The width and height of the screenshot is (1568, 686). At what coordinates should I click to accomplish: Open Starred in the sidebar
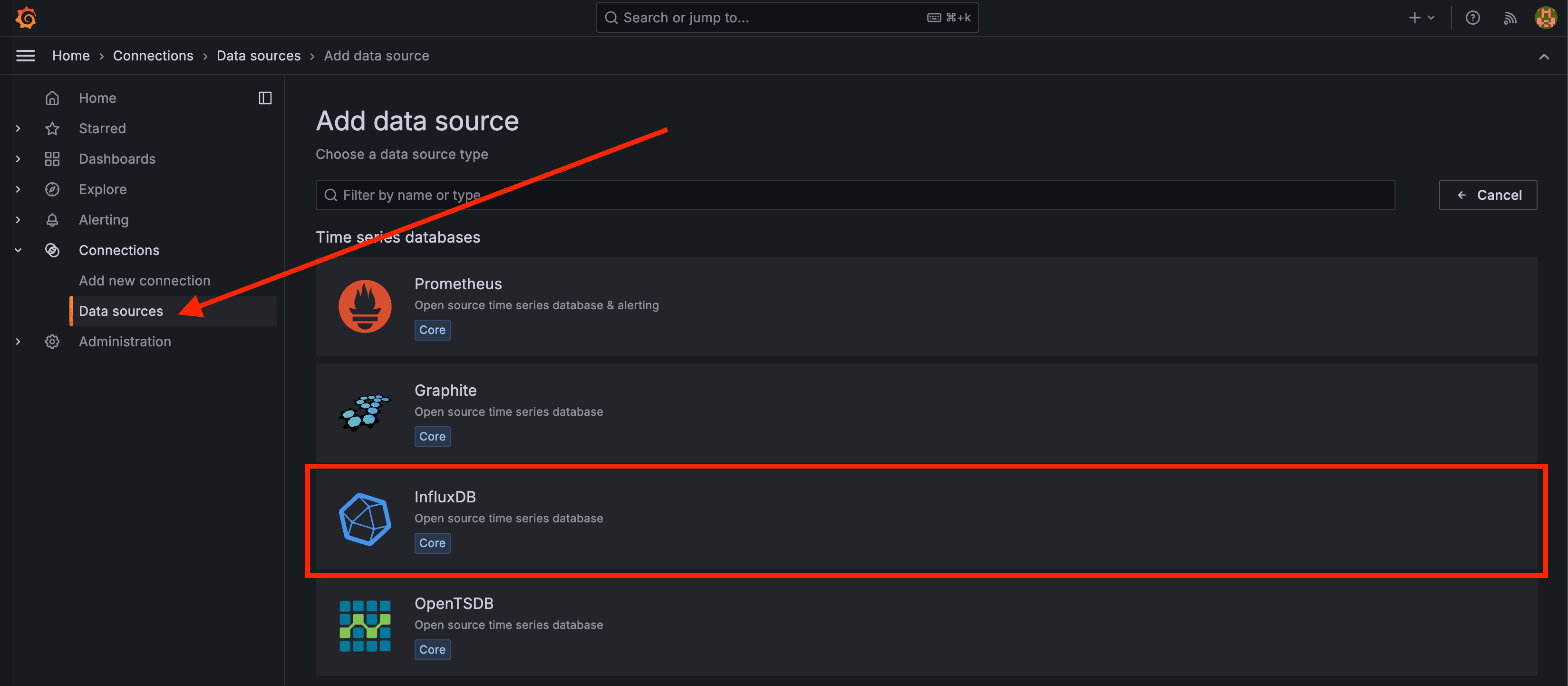tap(102, 128)
